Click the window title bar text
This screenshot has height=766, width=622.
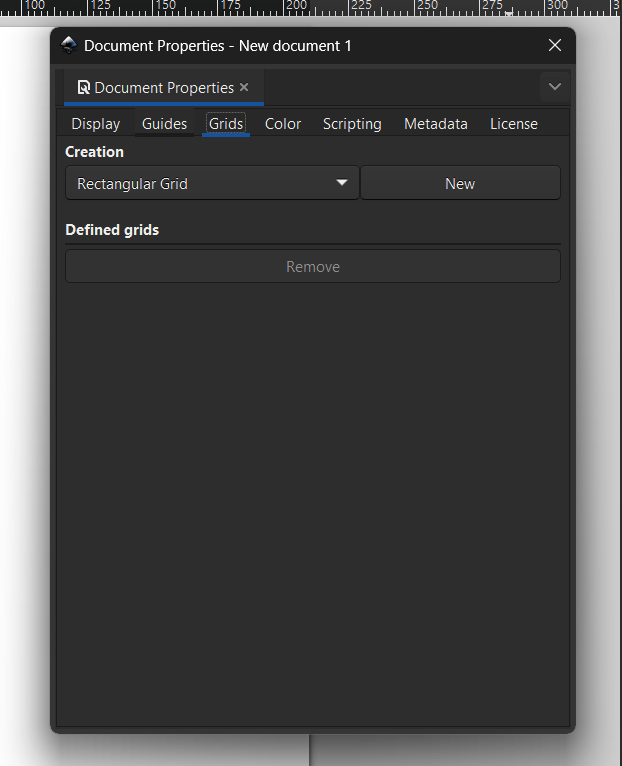[217, 45]
